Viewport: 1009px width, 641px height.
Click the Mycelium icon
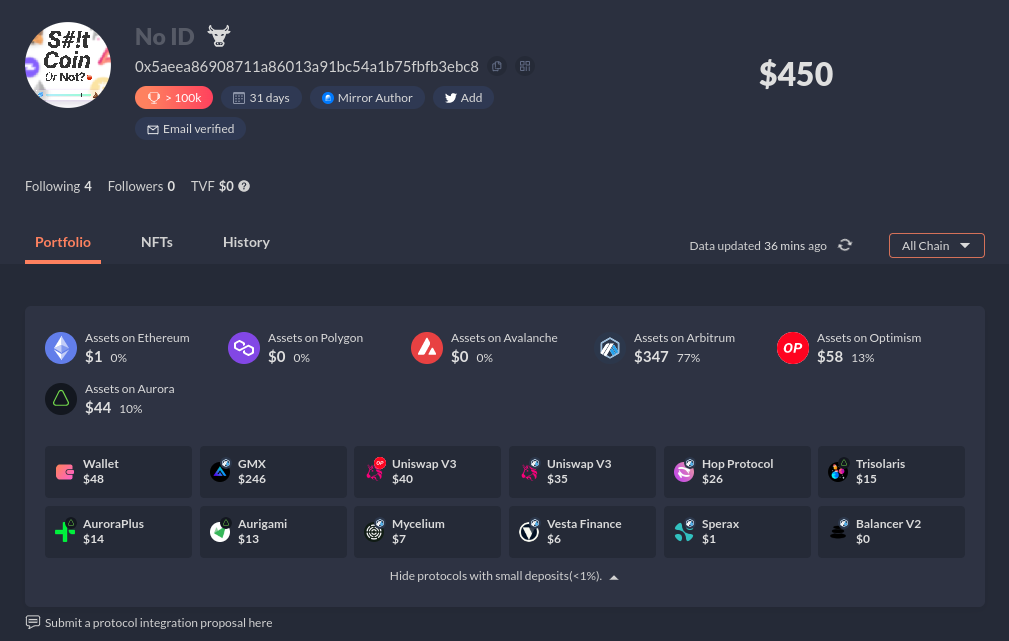pyautogui.click(x=375, y=531)
